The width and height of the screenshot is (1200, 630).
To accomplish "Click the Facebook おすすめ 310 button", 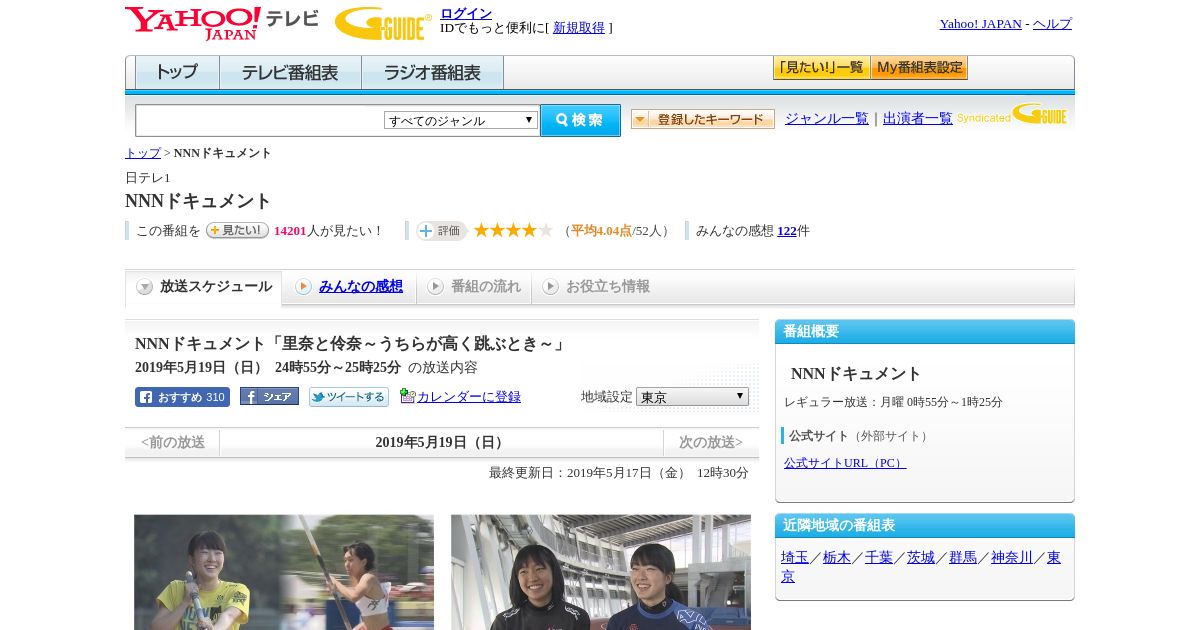I will point(182,397).
